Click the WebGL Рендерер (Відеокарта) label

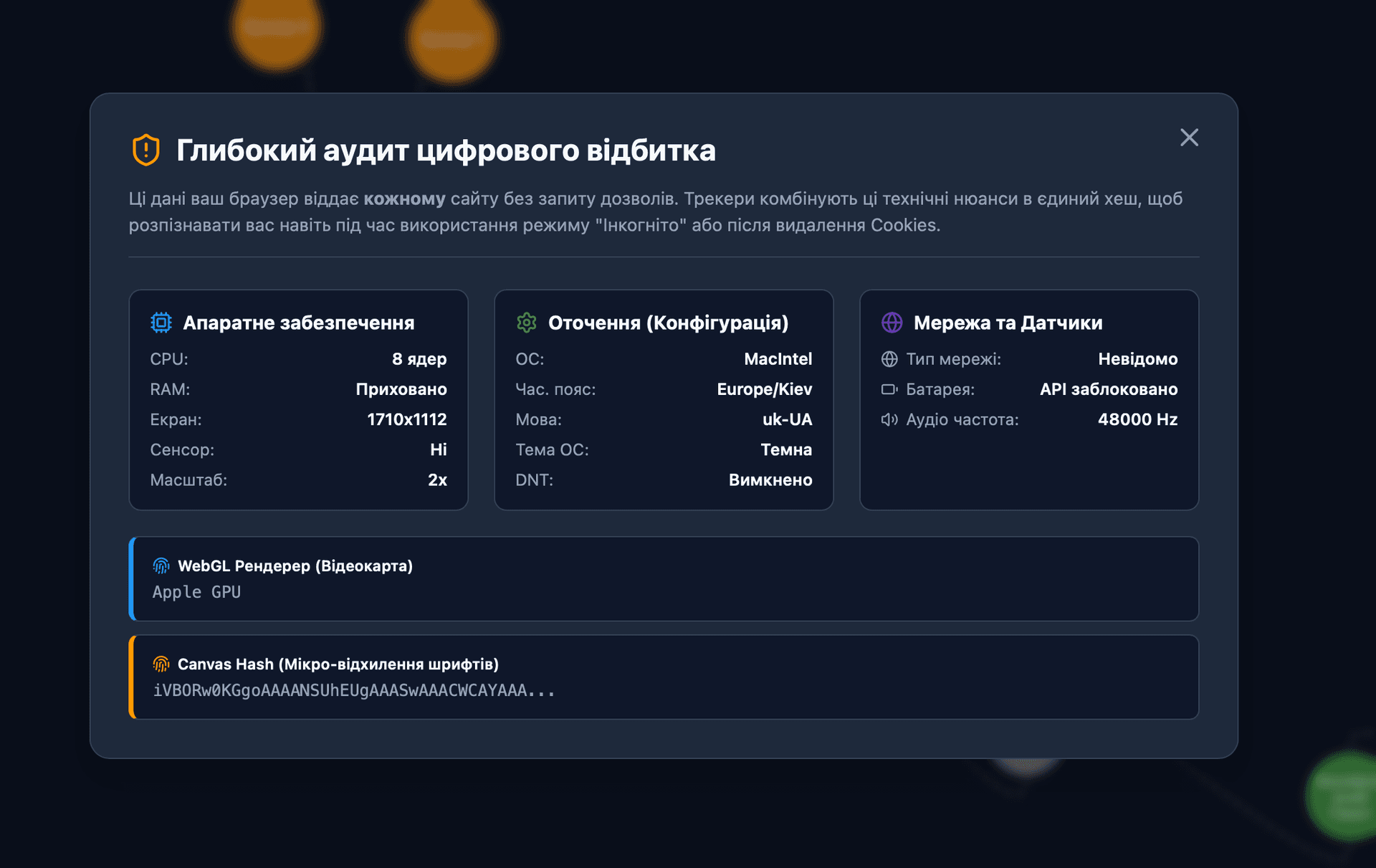[295, 566]
